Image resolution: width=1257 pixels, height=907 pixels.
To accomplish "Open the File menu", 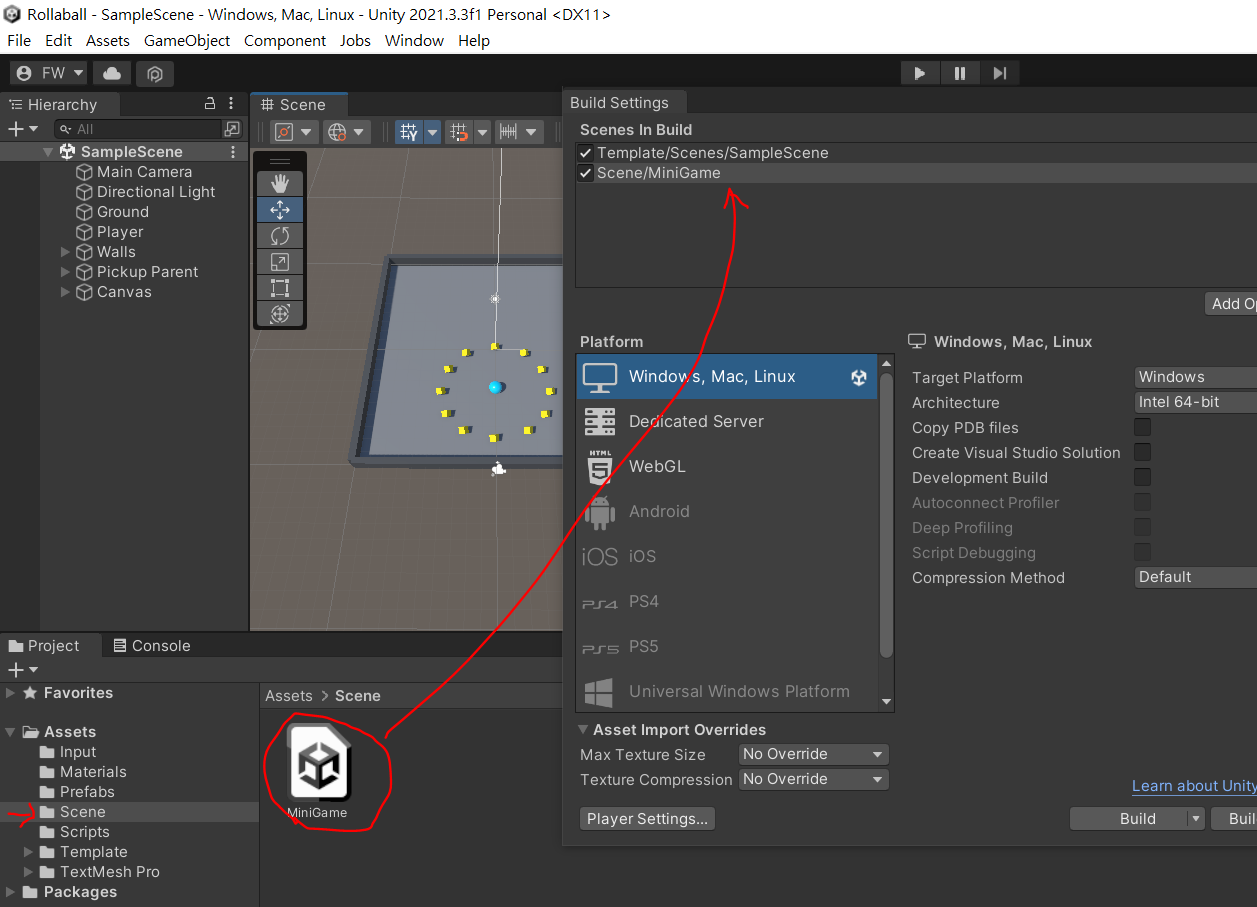I will click(x=19, y=41).
